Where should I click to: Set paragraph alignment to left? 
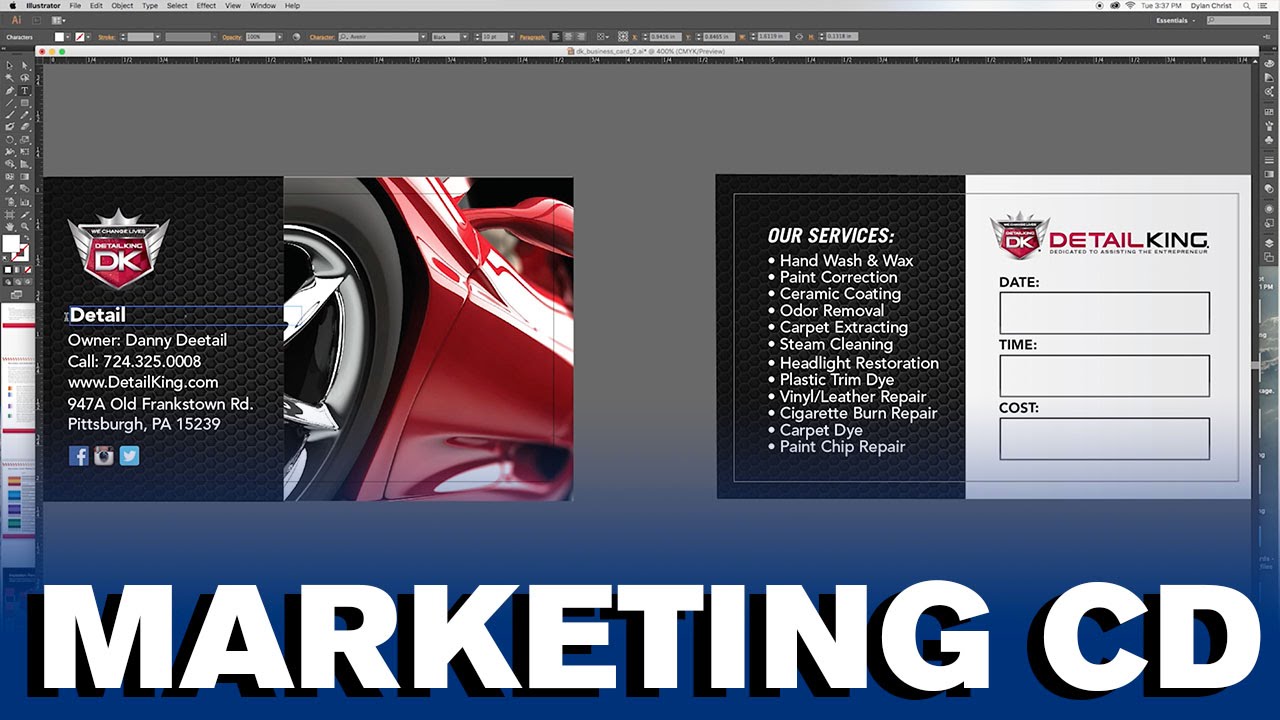555,37
